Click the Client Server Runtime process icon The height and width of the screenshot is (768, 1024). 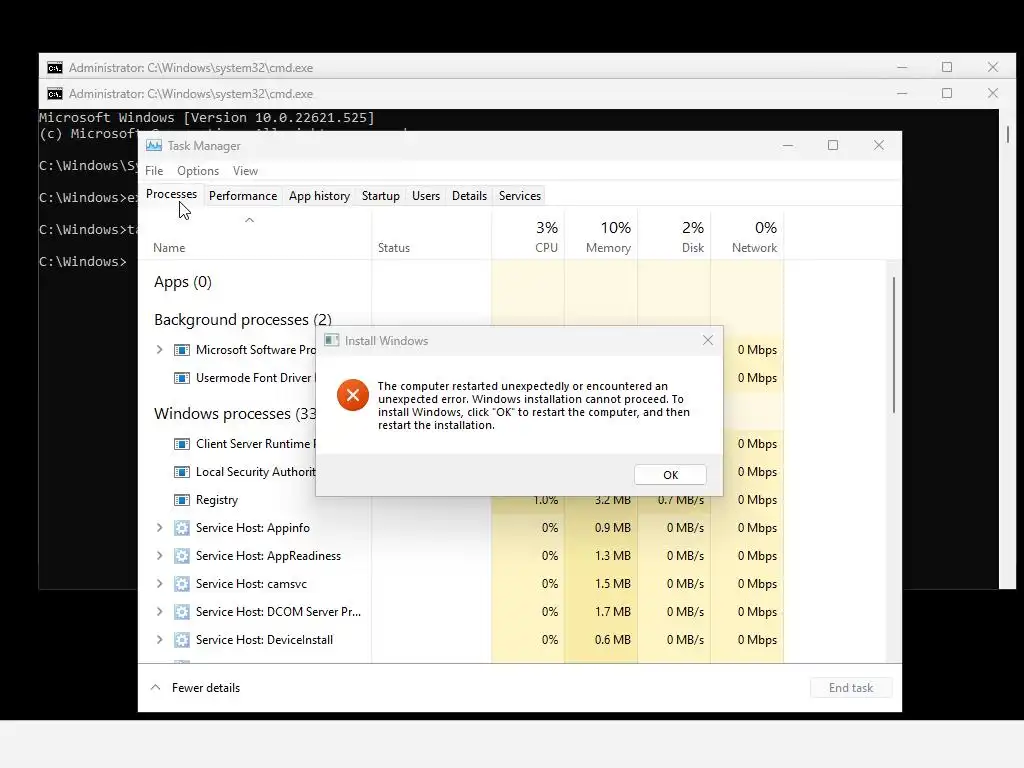[182, 444]
